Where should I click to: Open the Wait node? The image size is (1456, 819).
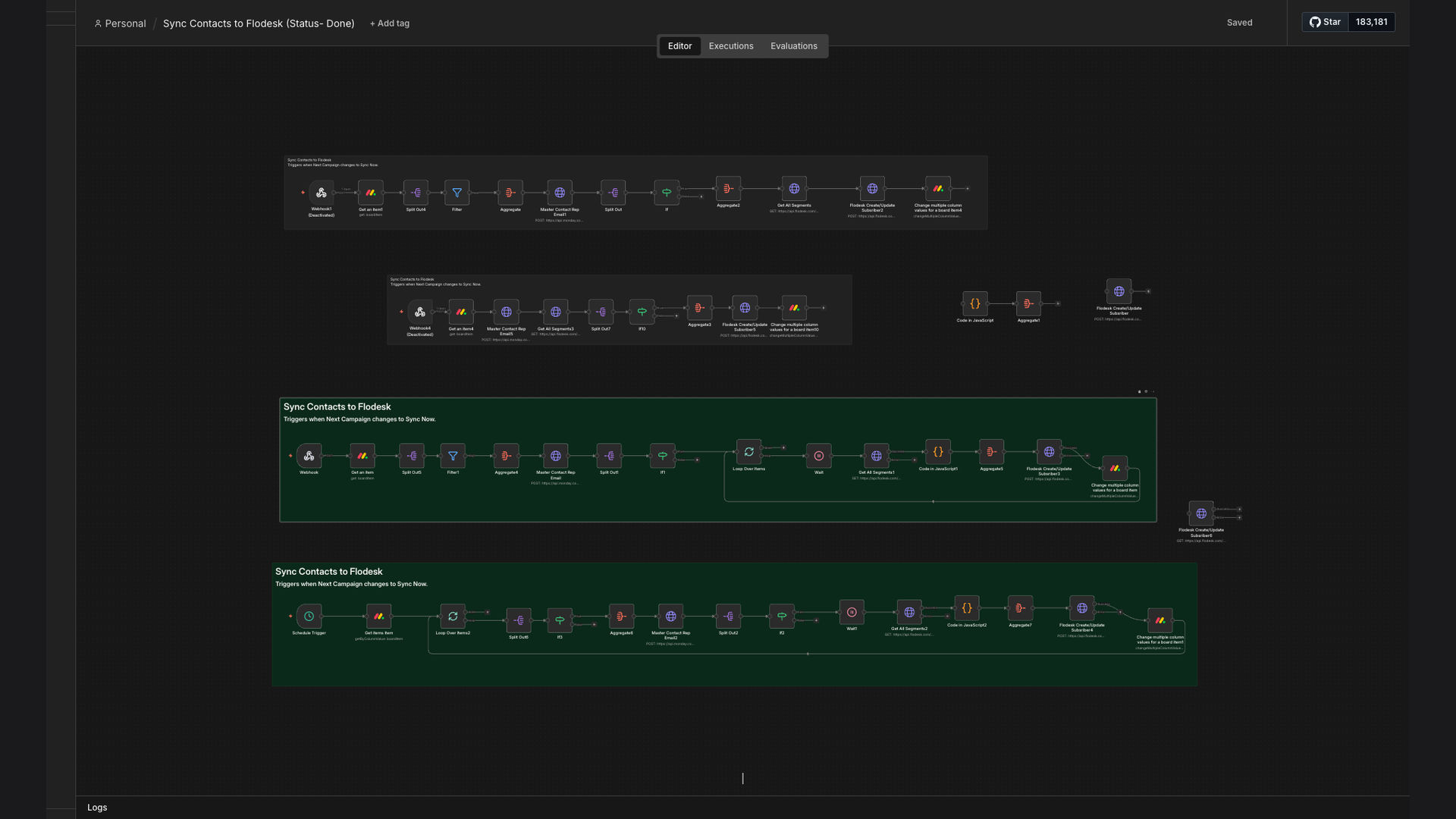(x=819, y=456)
